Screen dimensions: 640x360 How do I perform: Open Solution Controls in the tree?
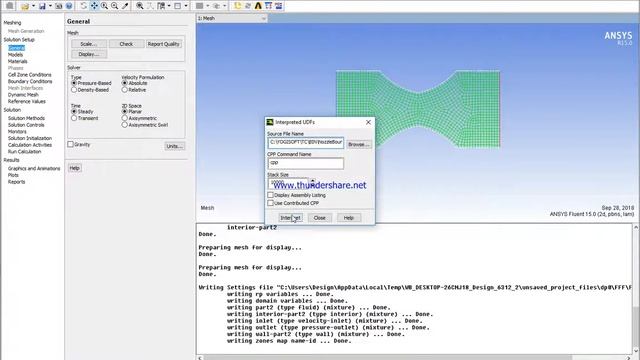[26, 125]
